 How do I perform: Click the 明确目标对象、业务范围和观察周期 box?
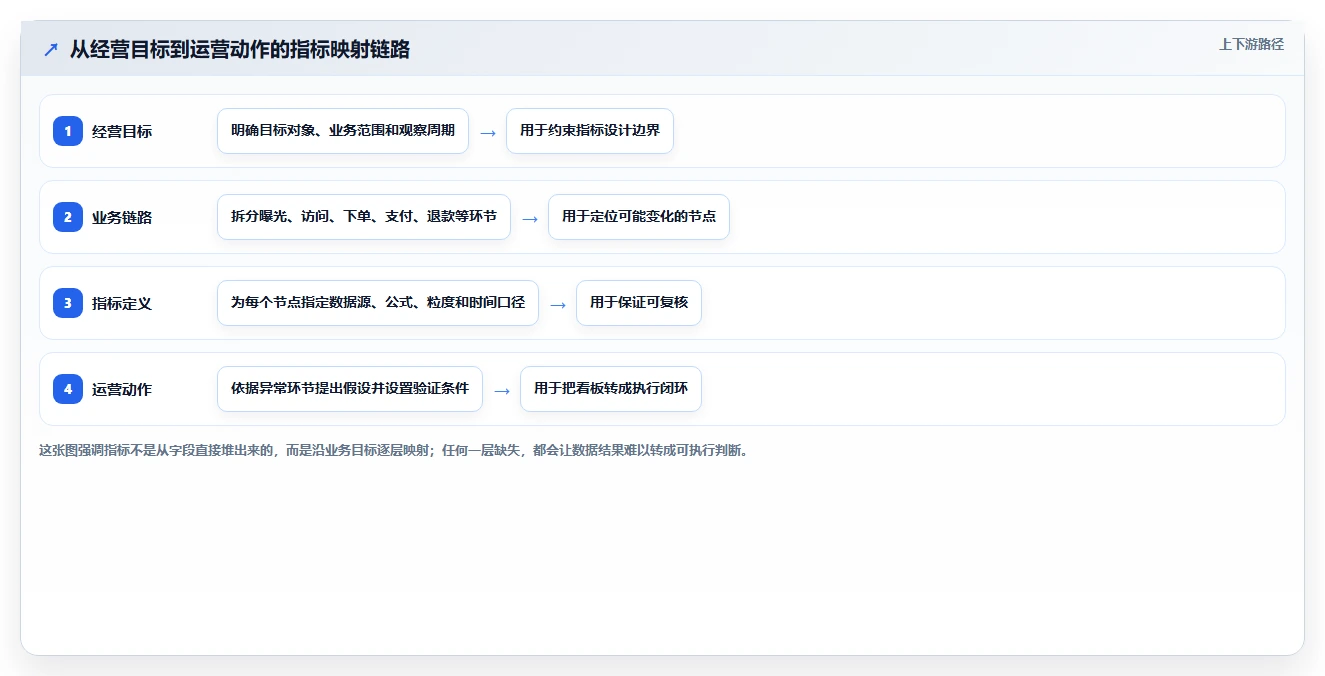click(x=343, y=131)
